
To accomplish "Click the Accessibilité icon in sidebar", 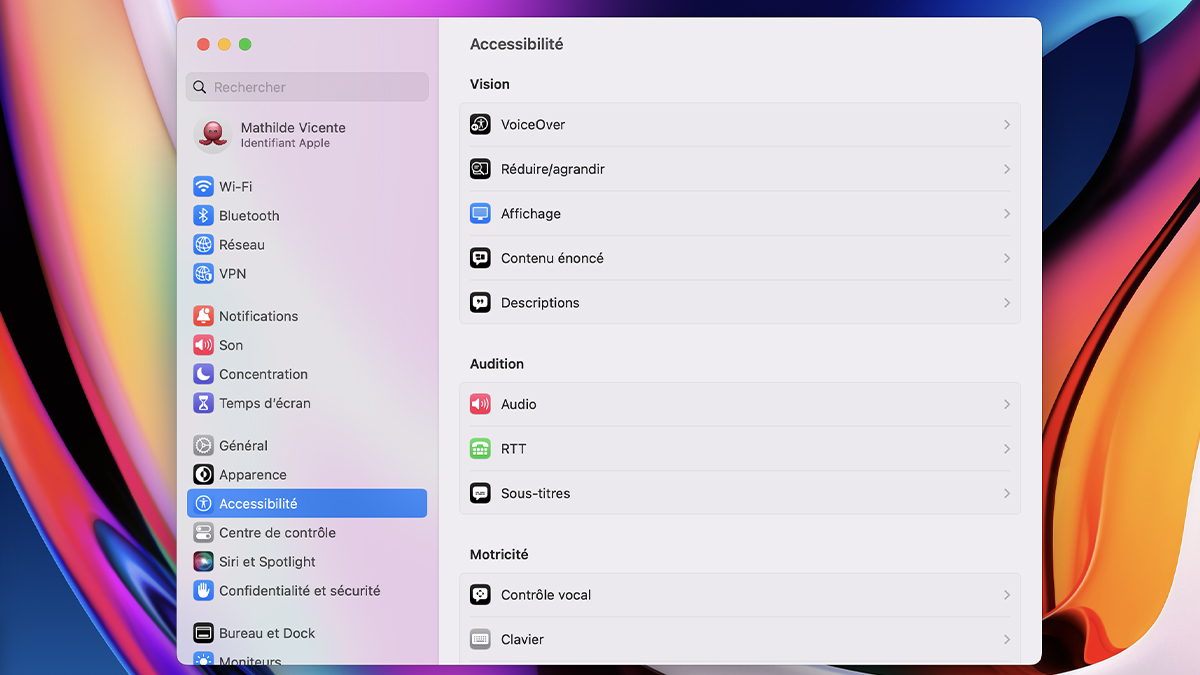I will pyautogui.click(x=203, y=504).
